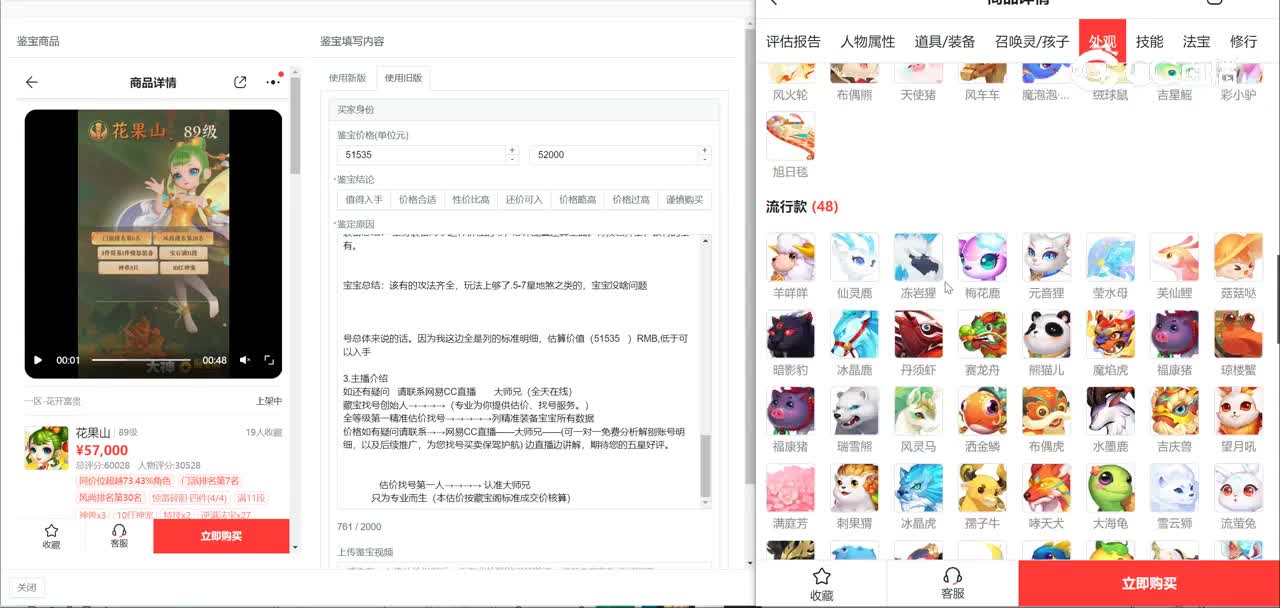Open the 人物属性 tab
This screenshot has height=608, width=1280.
point(868,42)
